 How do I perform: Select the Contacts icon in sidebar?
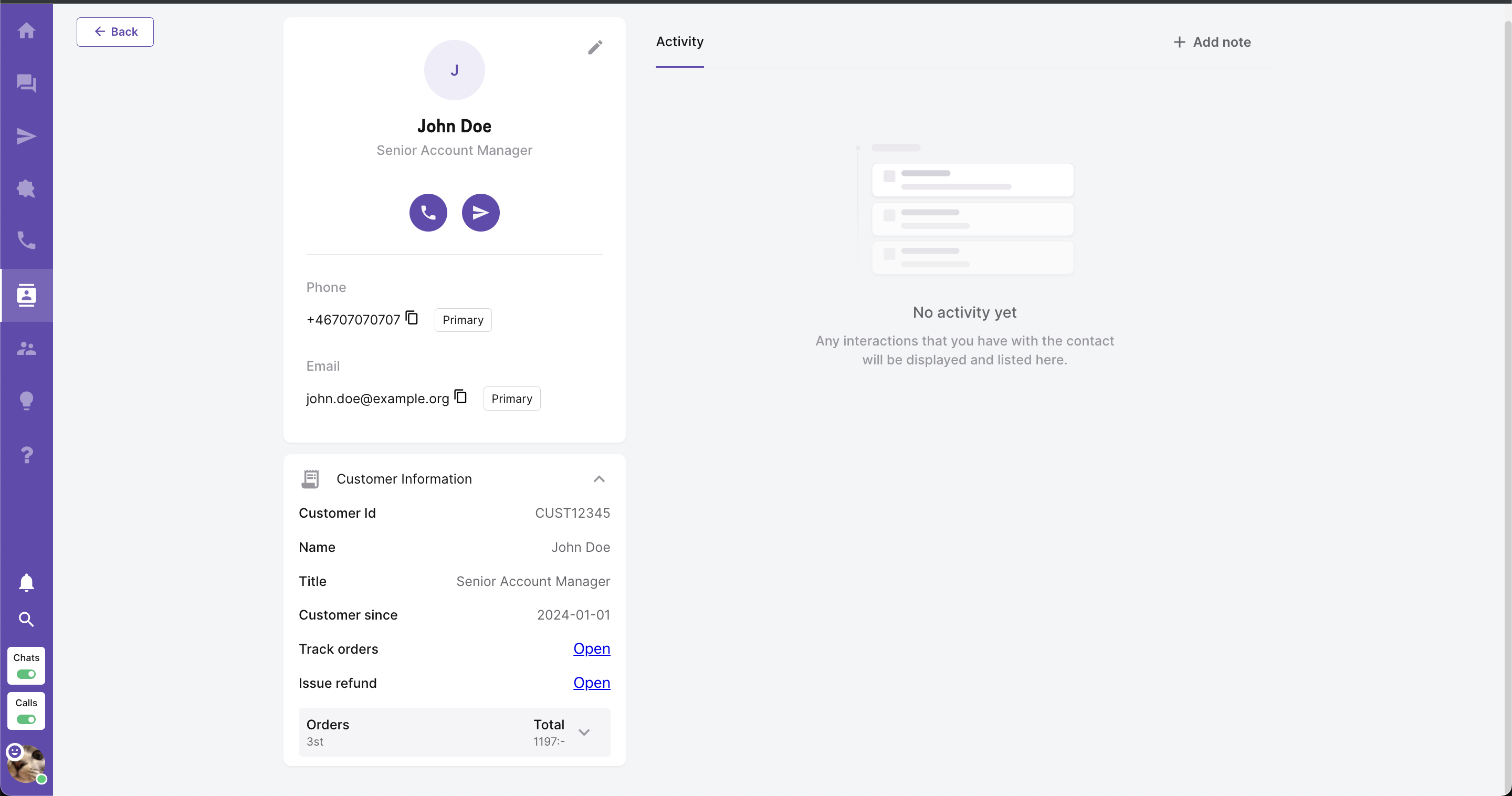tap(26, 294)
